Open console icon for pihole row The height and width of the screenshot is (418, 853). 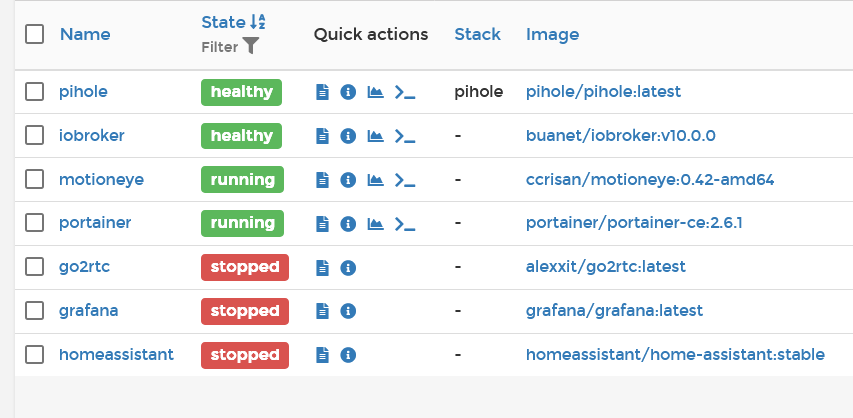coord(404,92)
